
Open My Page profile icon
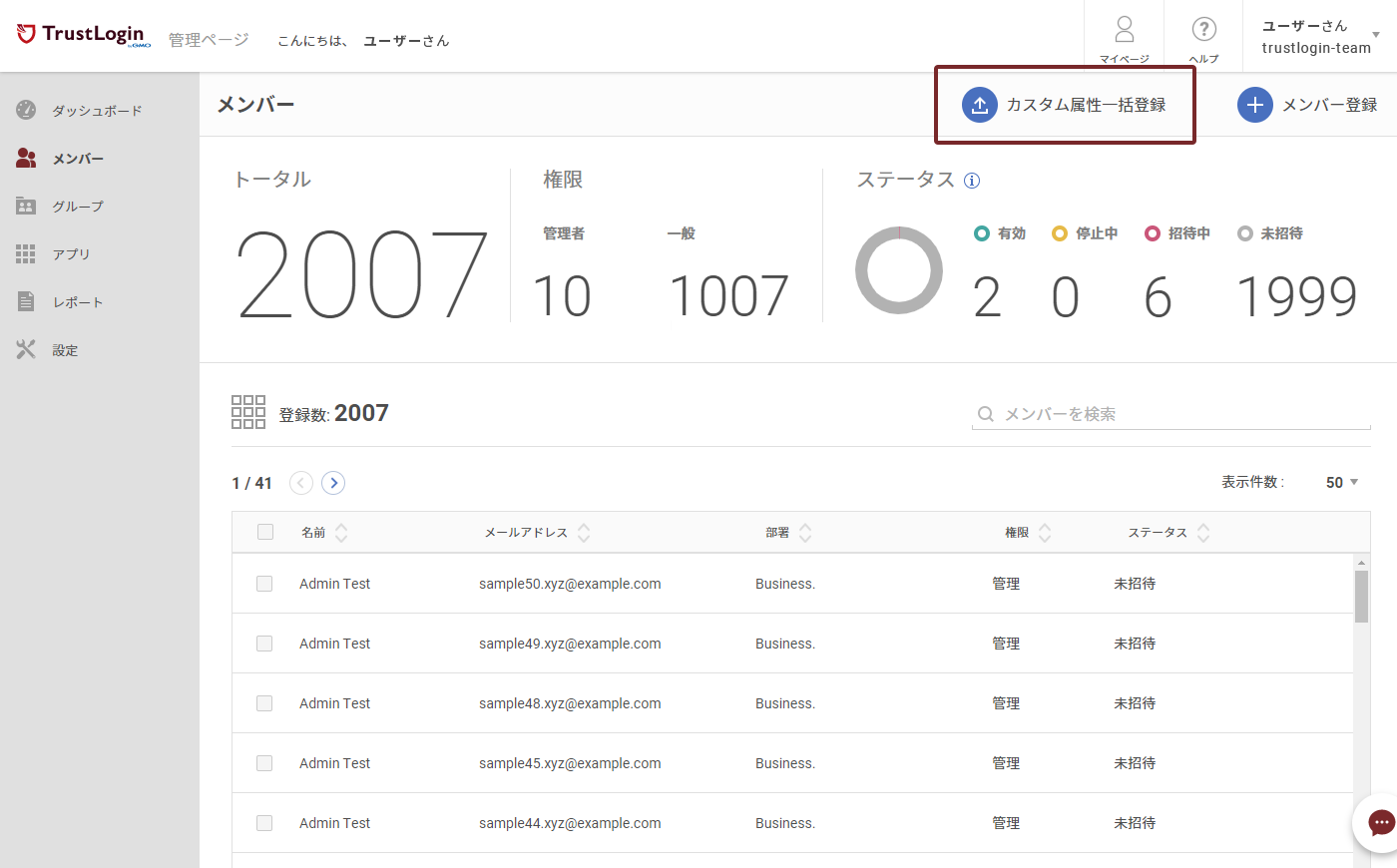click(1125, 28)
